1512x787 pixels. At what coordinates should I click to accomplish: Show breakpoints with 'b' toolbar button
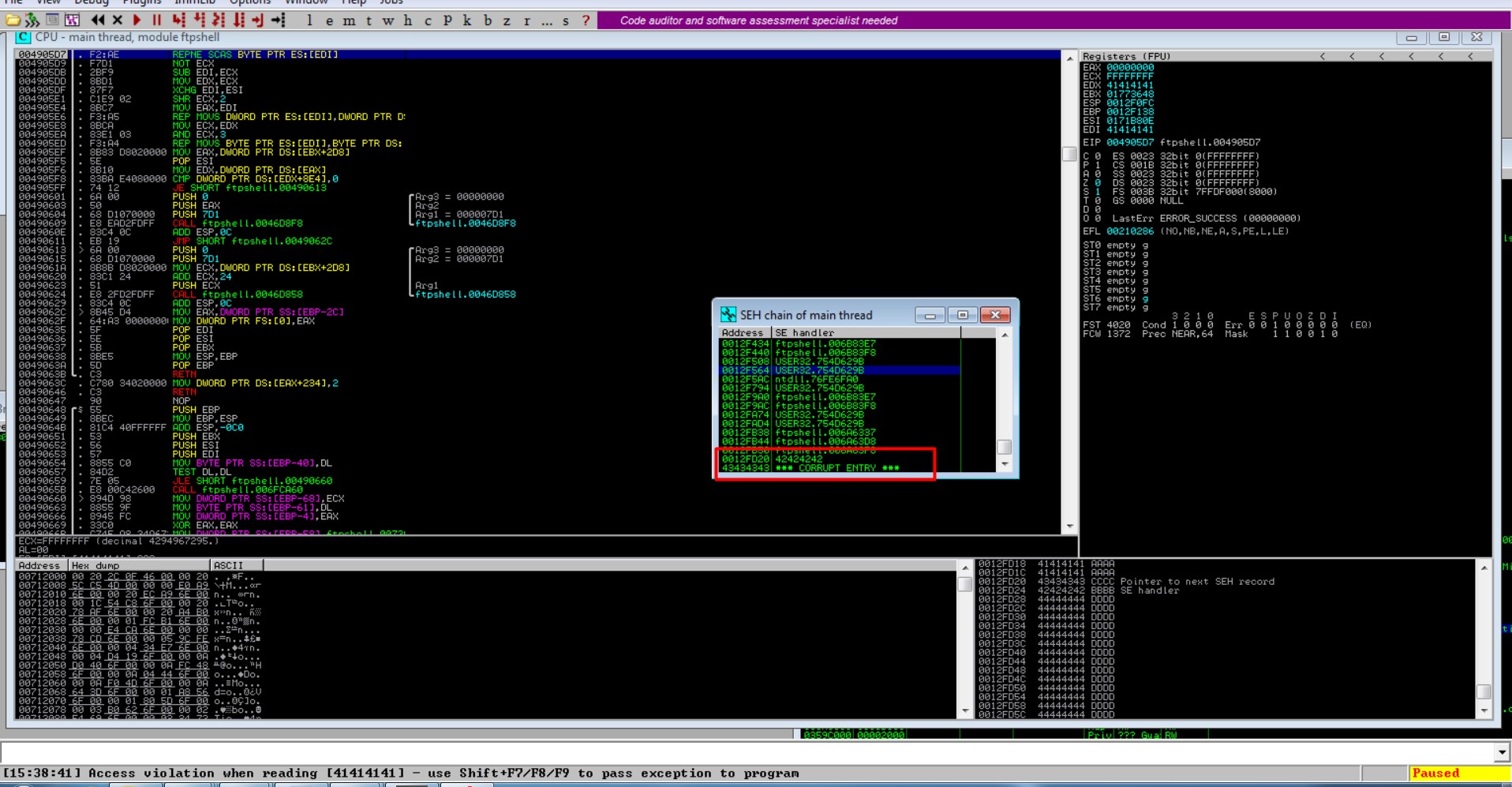(487, 21)
